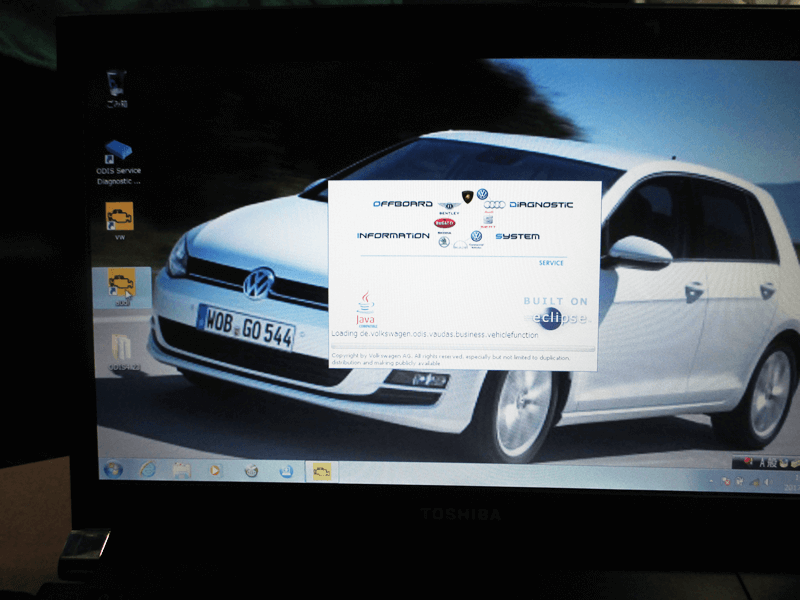Click the red Bugatti logo on the splash
The image size is (800, 600).
[444, 223]
